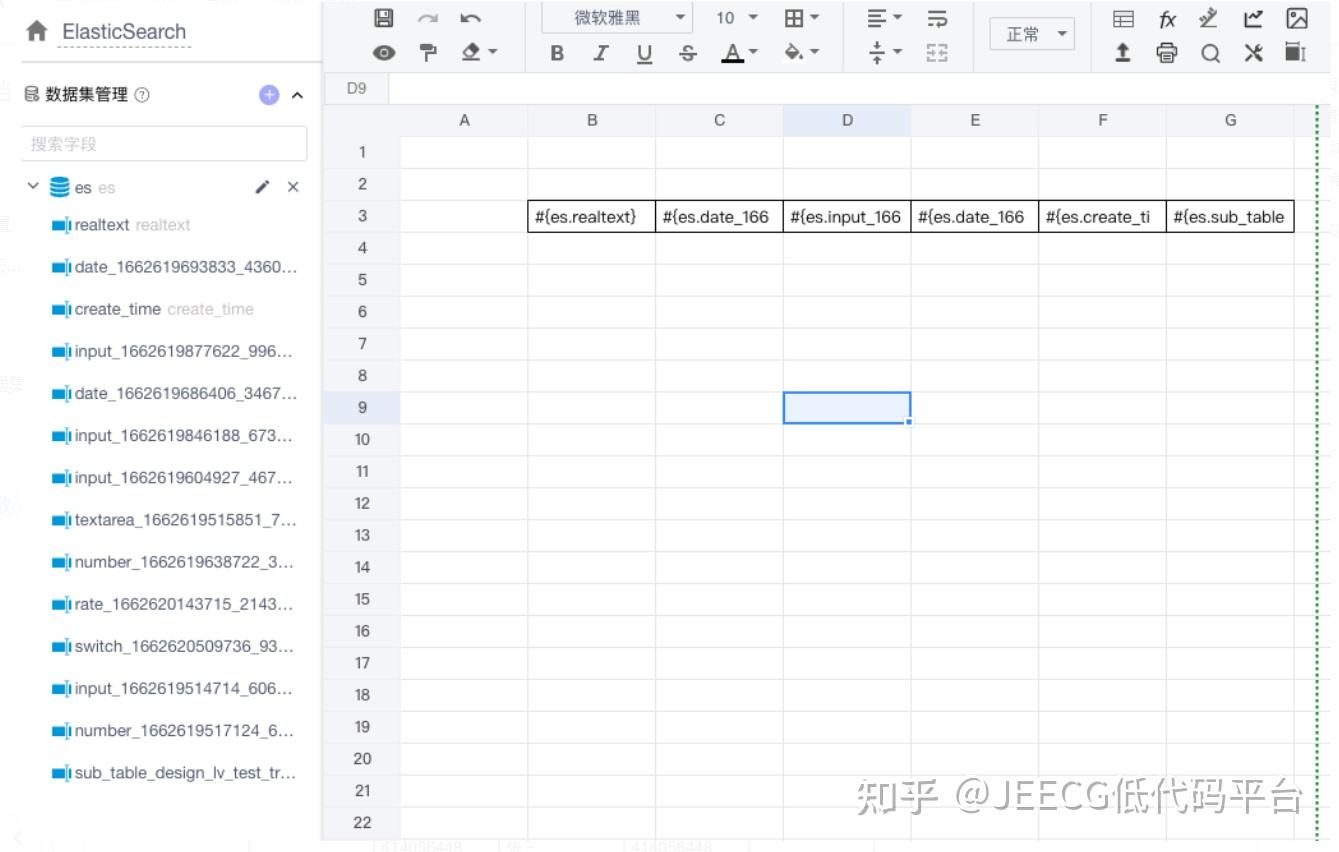The width and height of the screenshot is (1339, 852).
Task: Select the switch_1662620509736 field
Action: coord(172,646)
